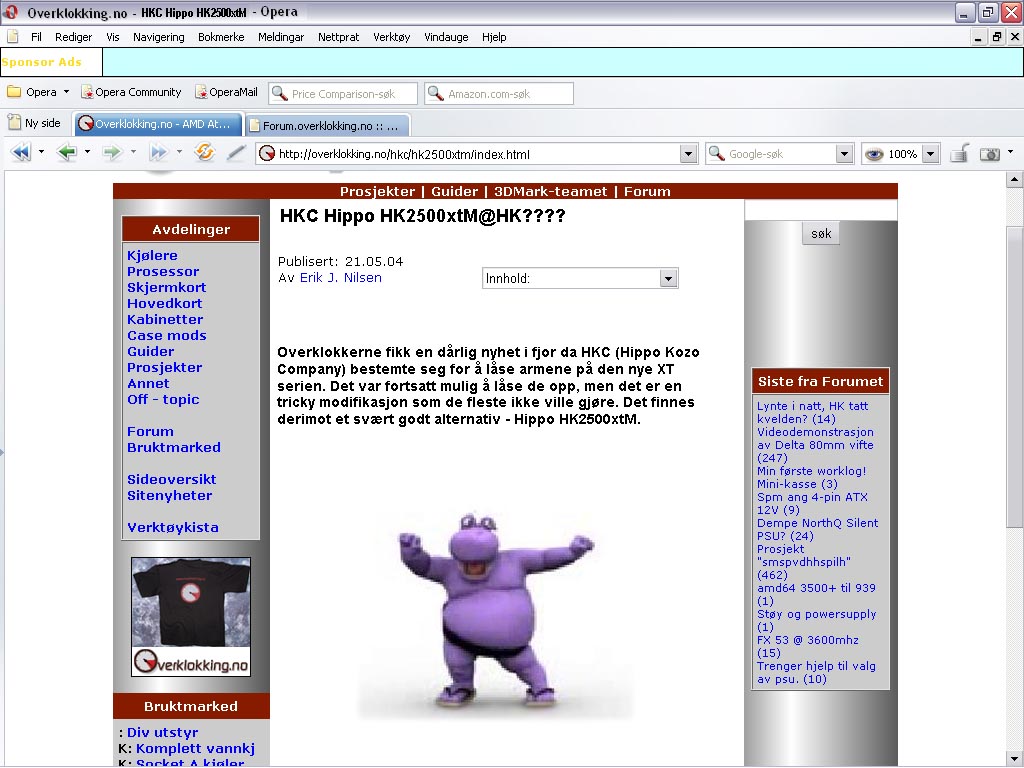Open the Vindauge menu
Viewport: 1024px width, 768px height.
tap(446, 37)
